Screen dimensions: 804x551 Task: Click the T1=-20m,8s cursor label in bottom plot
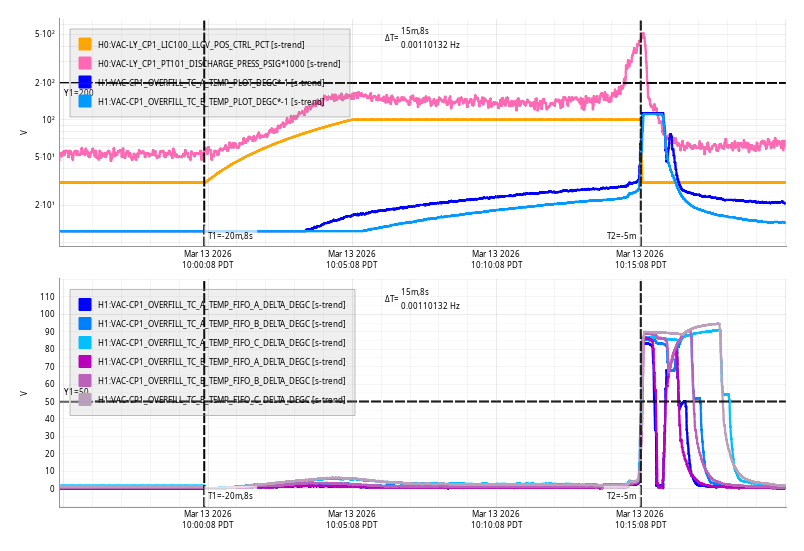coord(230,495)
